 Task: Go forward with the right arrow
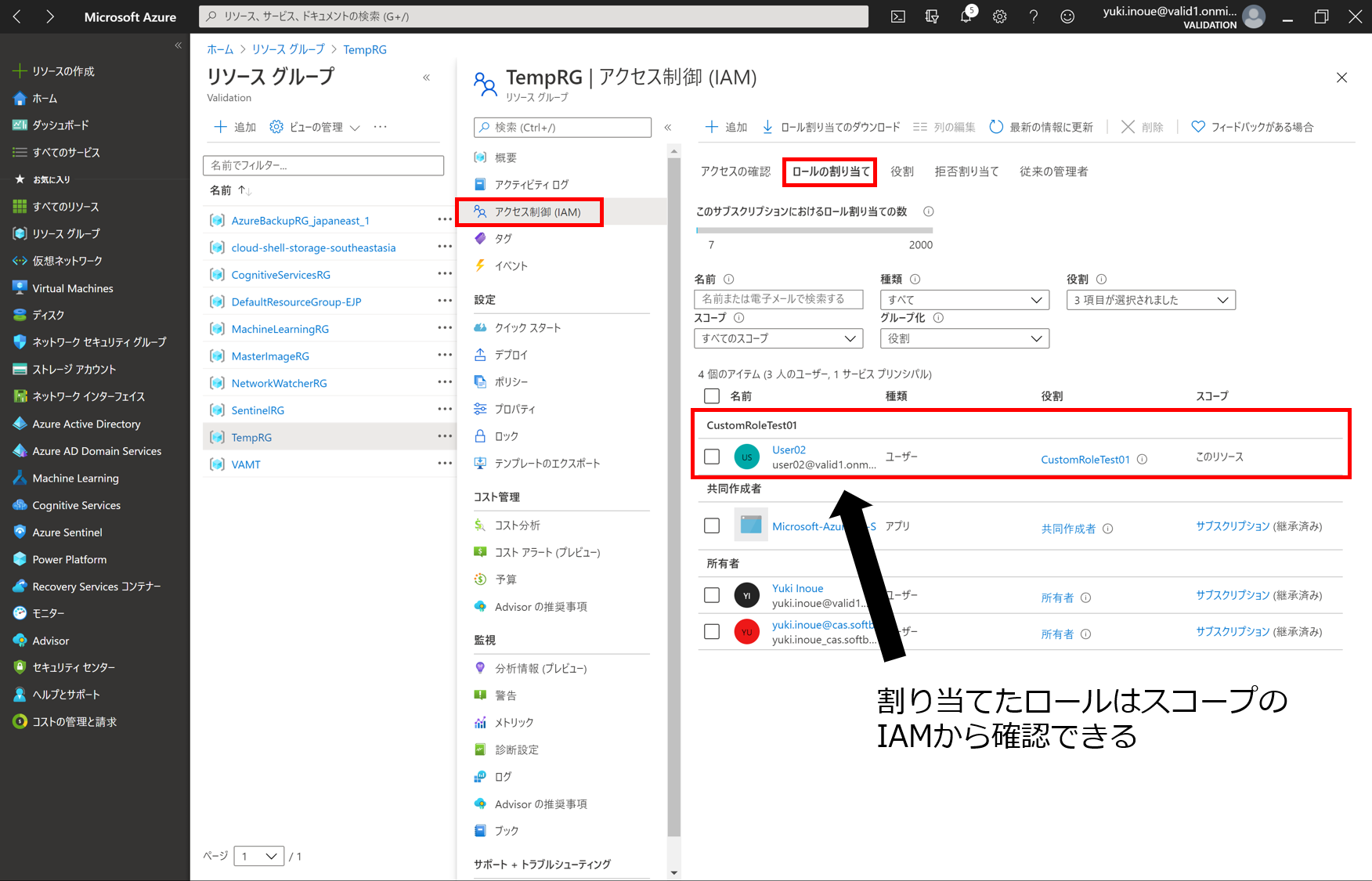click(x=50, y=16)
